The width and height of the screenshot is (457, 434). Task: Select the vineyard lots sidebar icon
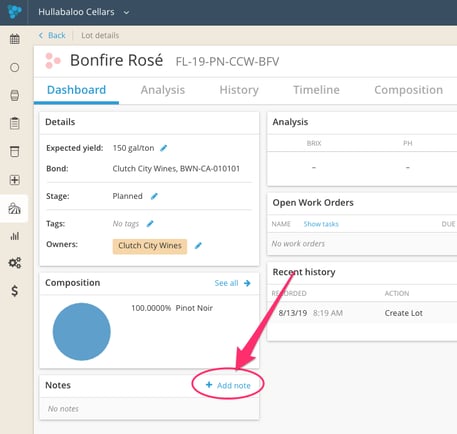(14, 209)
